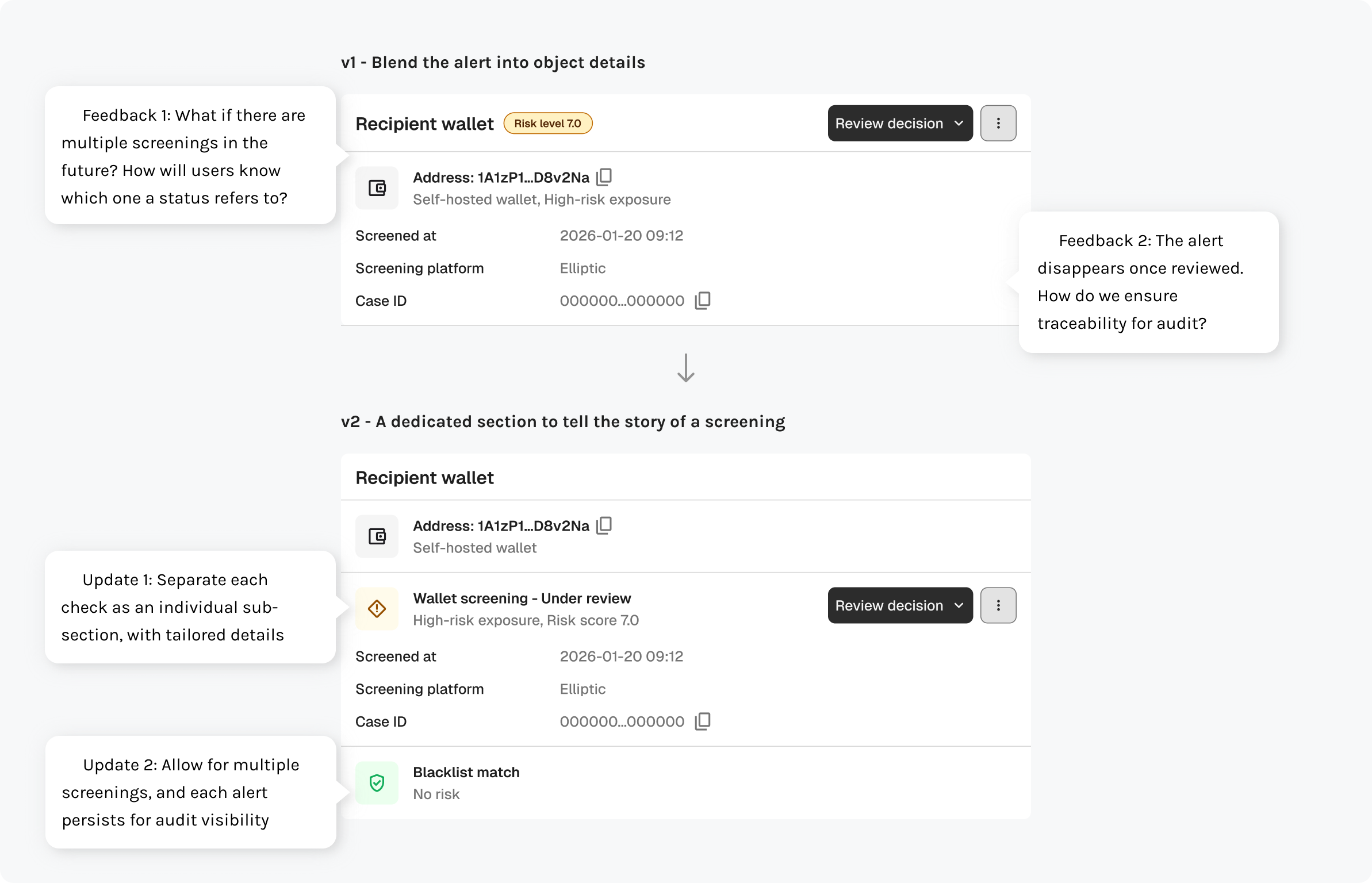1372x883 pixels.
Task: Click v1 Screening platform value Elliptic
Action: point(582,268)
